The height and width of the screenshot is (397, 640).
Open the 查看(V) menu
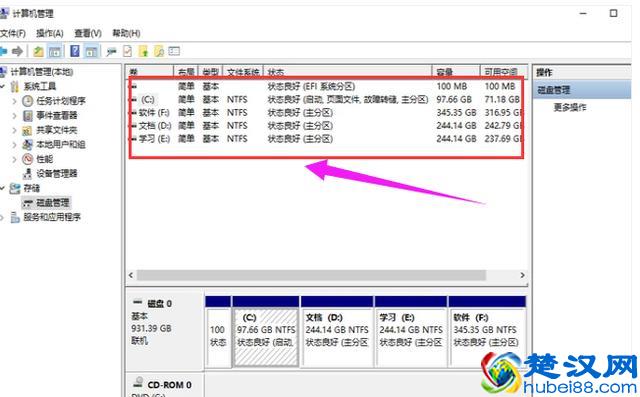[x=88, y=33]
